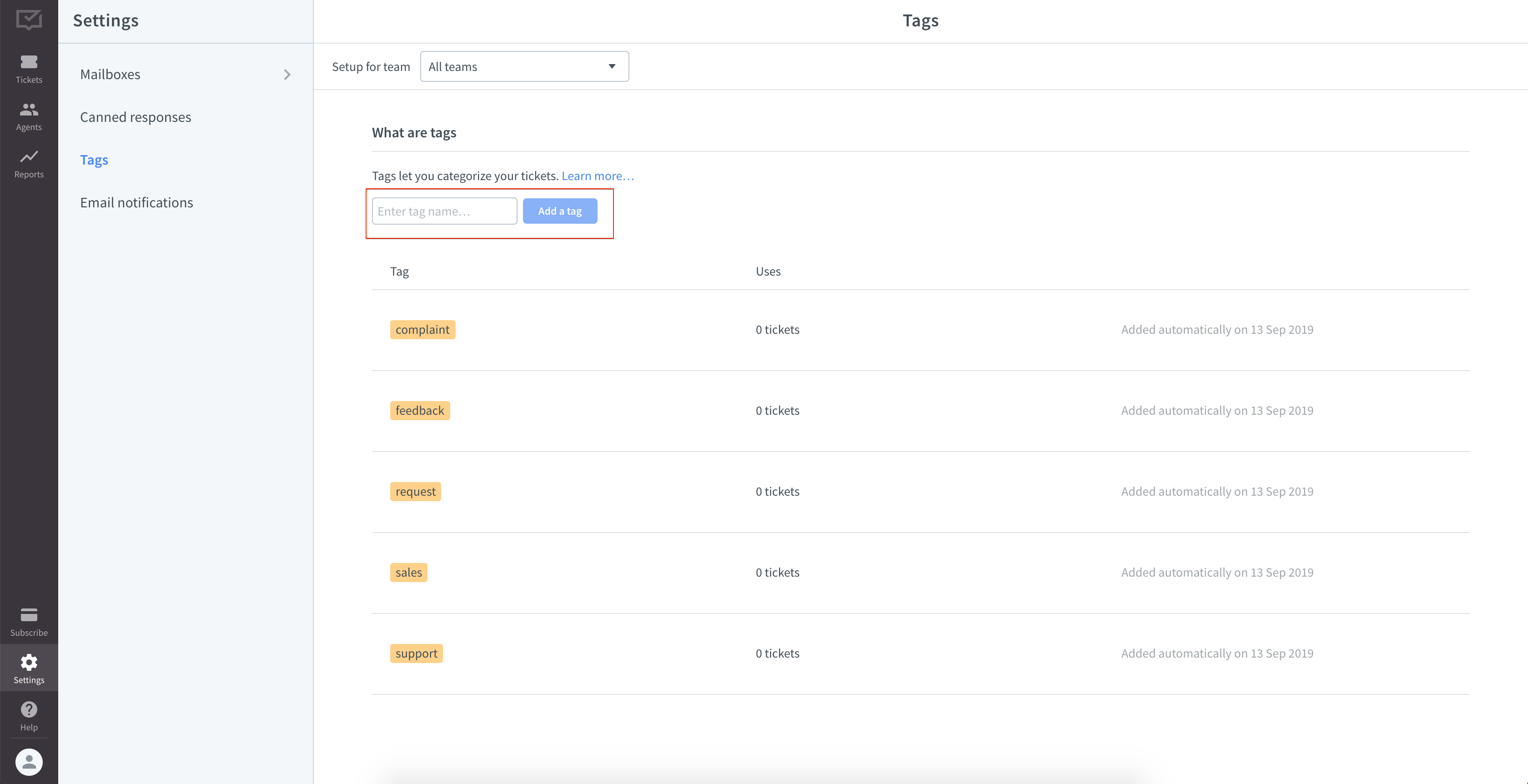The image size is (1528, 784).
Task: Select the feedback tag
Action: (419, 410)
